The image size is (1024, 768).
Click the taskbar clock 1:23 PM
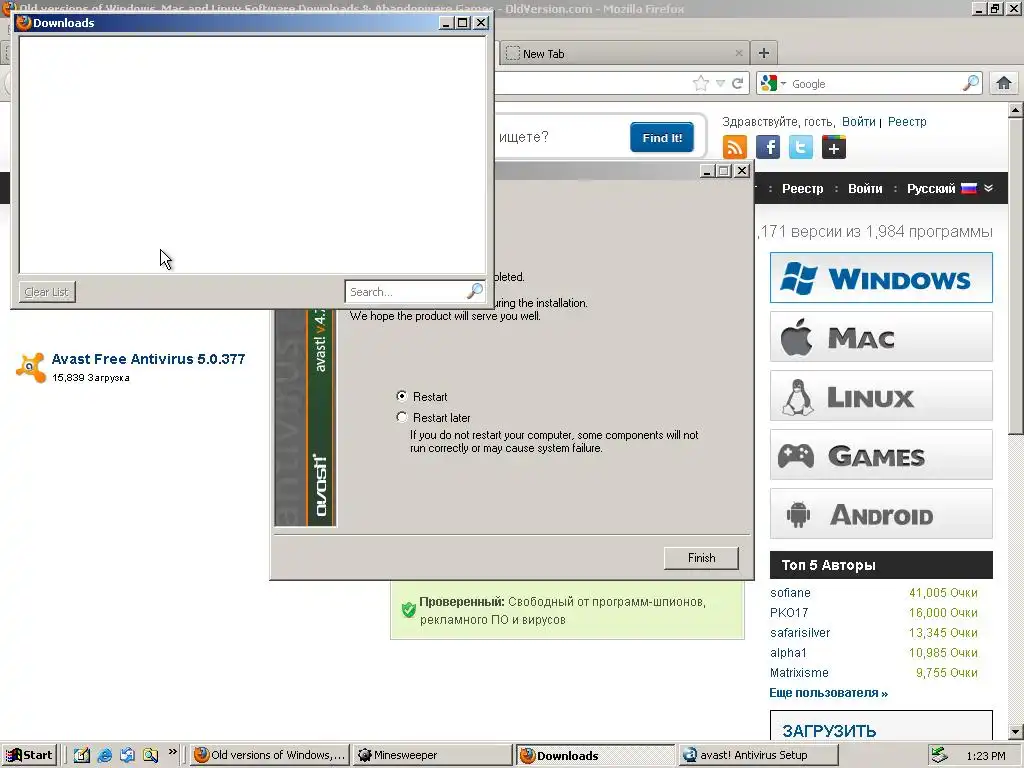click(986, 756)
